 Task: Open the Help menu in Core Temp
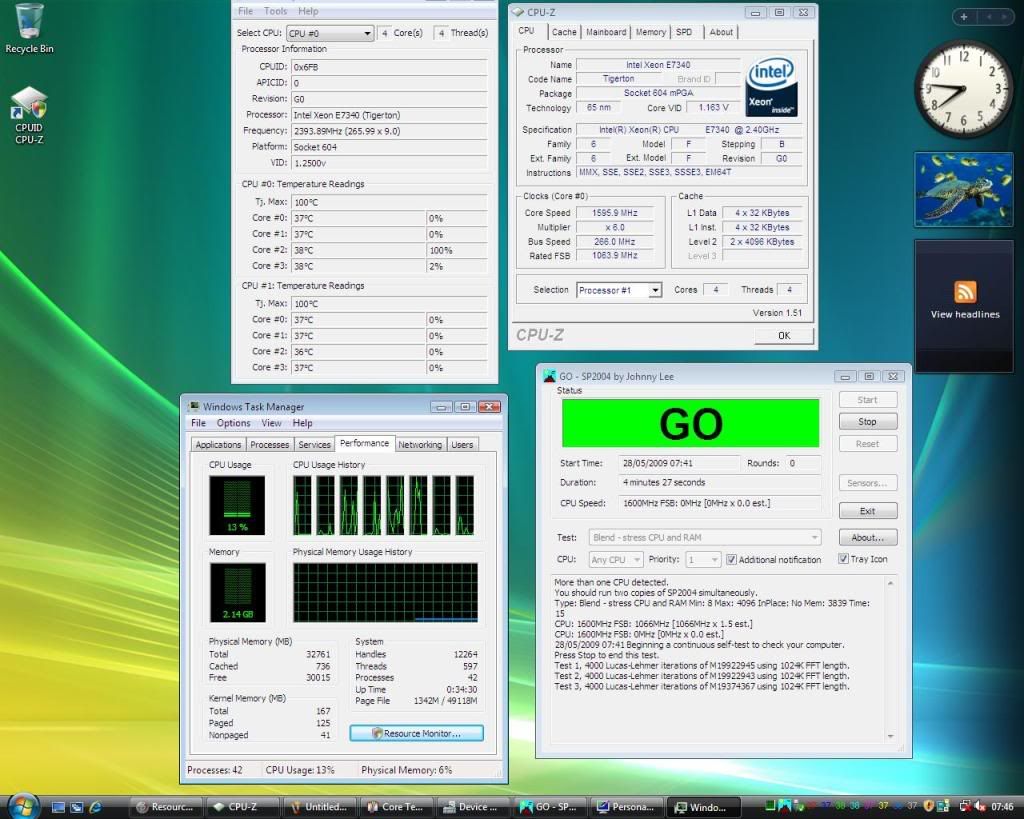(x=308, y=11)
